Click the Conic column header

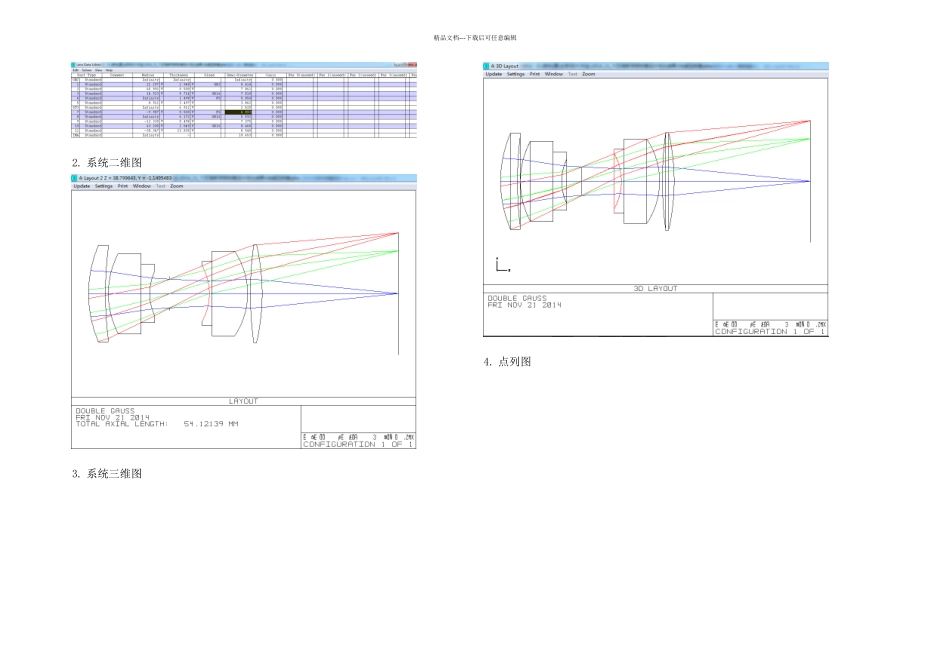coord(271,75)
